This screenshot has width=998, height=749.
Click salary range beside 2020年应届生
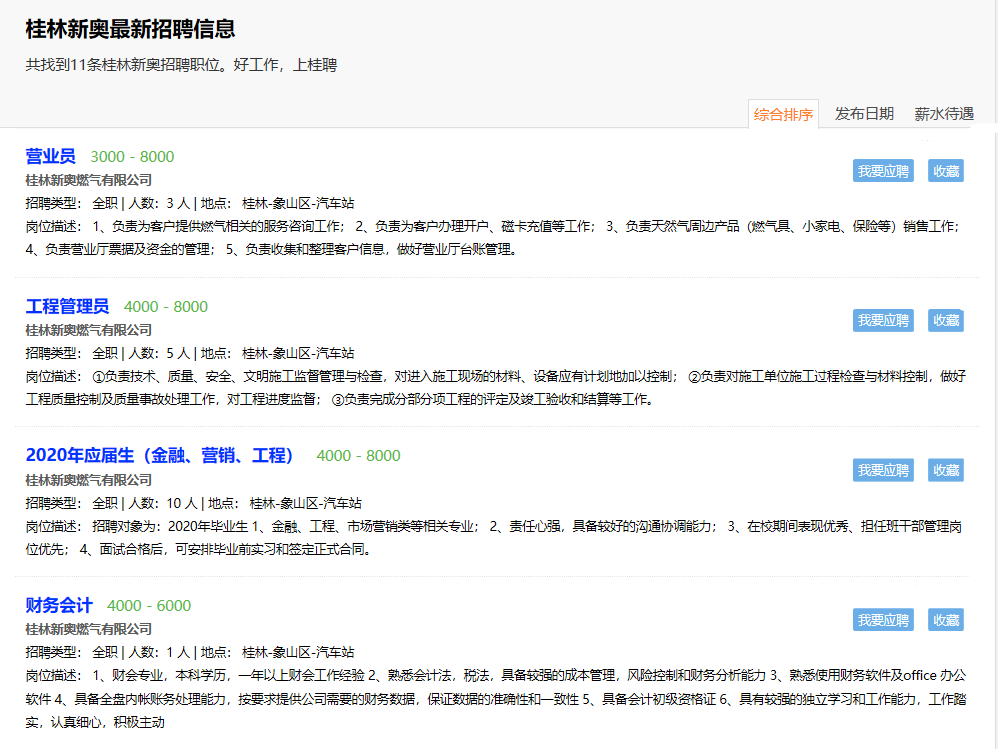pos(358,456)
